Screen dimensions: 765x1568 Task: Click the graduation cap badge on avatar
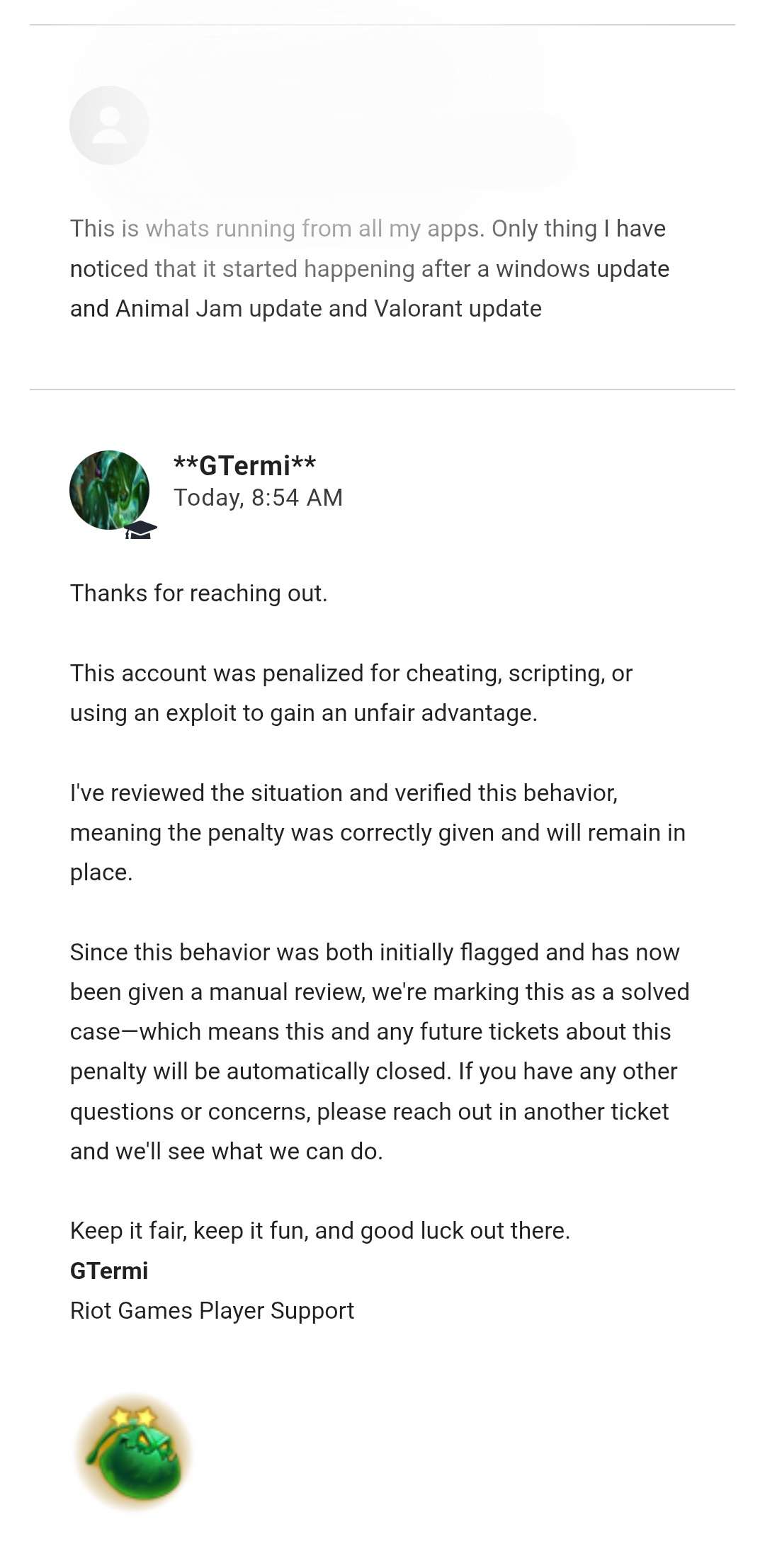(x=141, y=530)
